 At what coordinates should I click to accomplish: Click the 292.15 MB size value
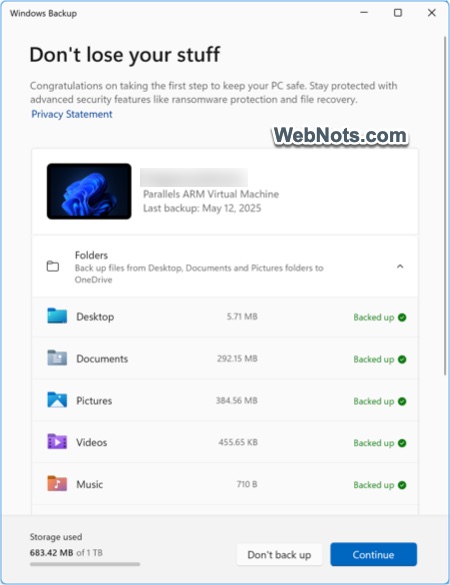pyautogui.click(x=237, y=359)
